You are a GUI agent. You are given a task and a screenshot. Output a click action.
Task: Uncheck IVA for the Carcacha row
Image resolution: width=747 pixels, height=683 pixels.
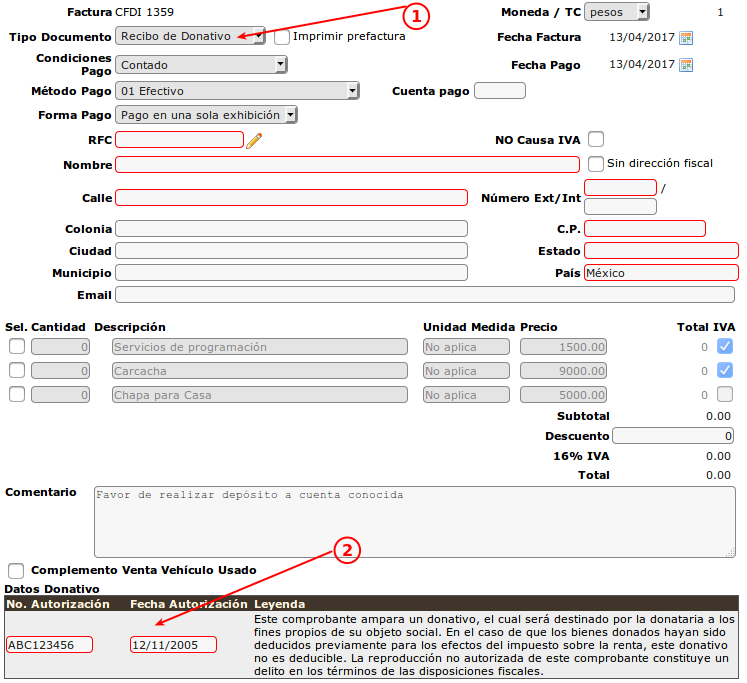725,370
